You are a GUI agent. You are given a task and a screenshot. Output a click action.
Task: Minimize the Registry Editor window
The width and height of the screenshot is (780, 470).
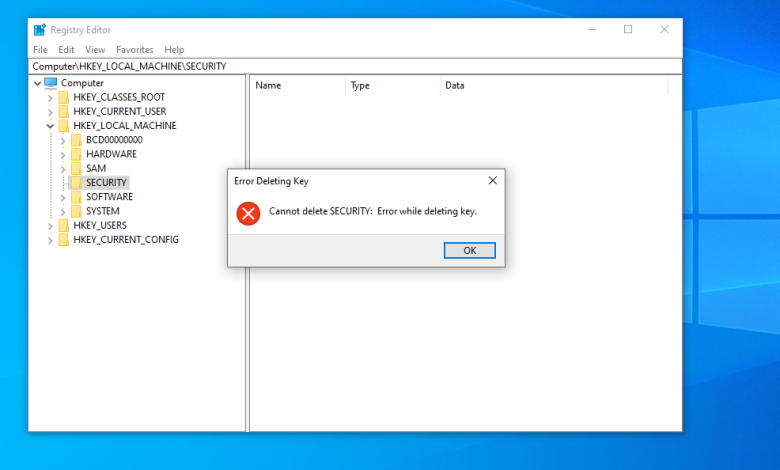point(592,30)
